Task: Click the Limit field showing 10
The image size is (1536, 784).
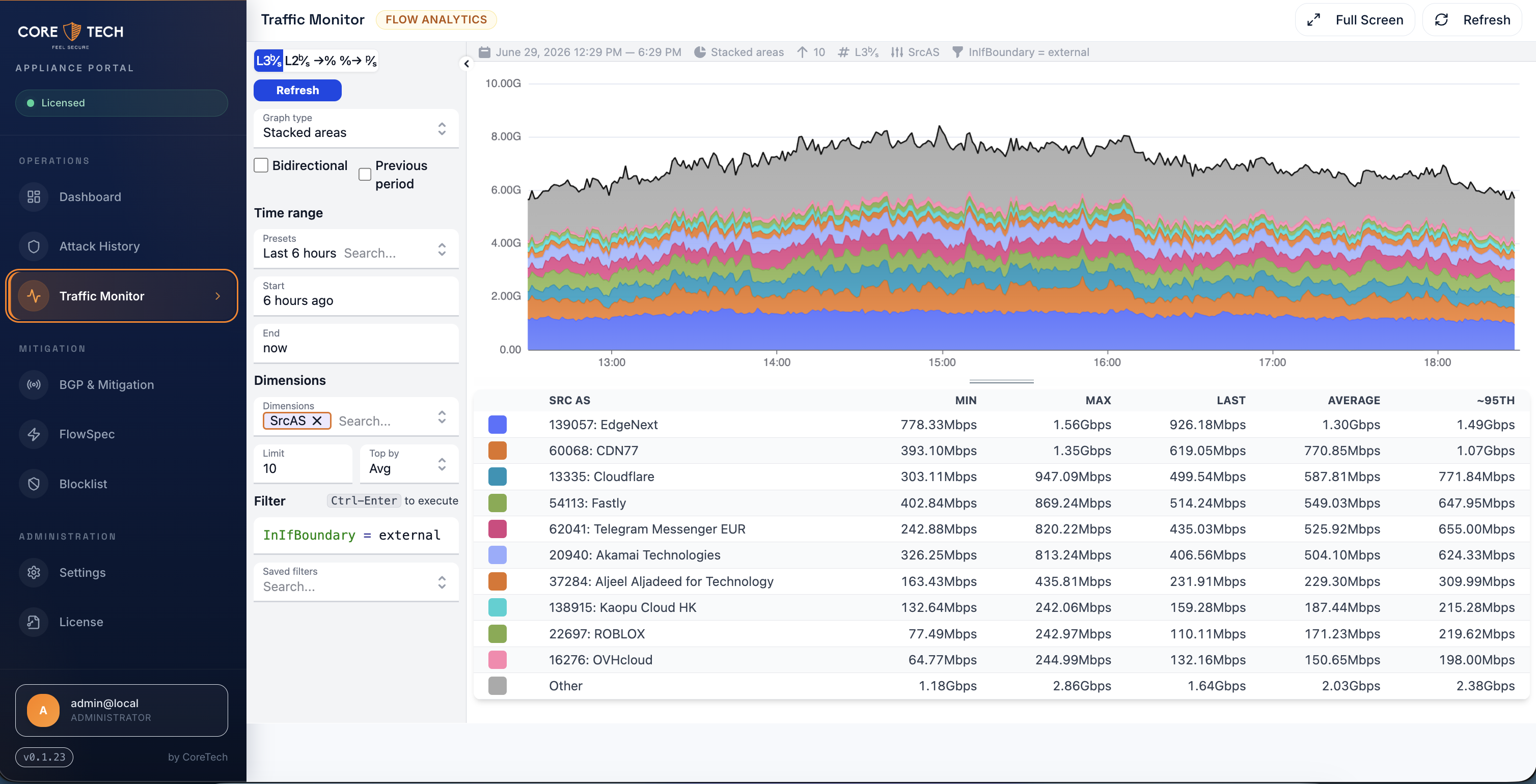Action: tap(303, 463)
